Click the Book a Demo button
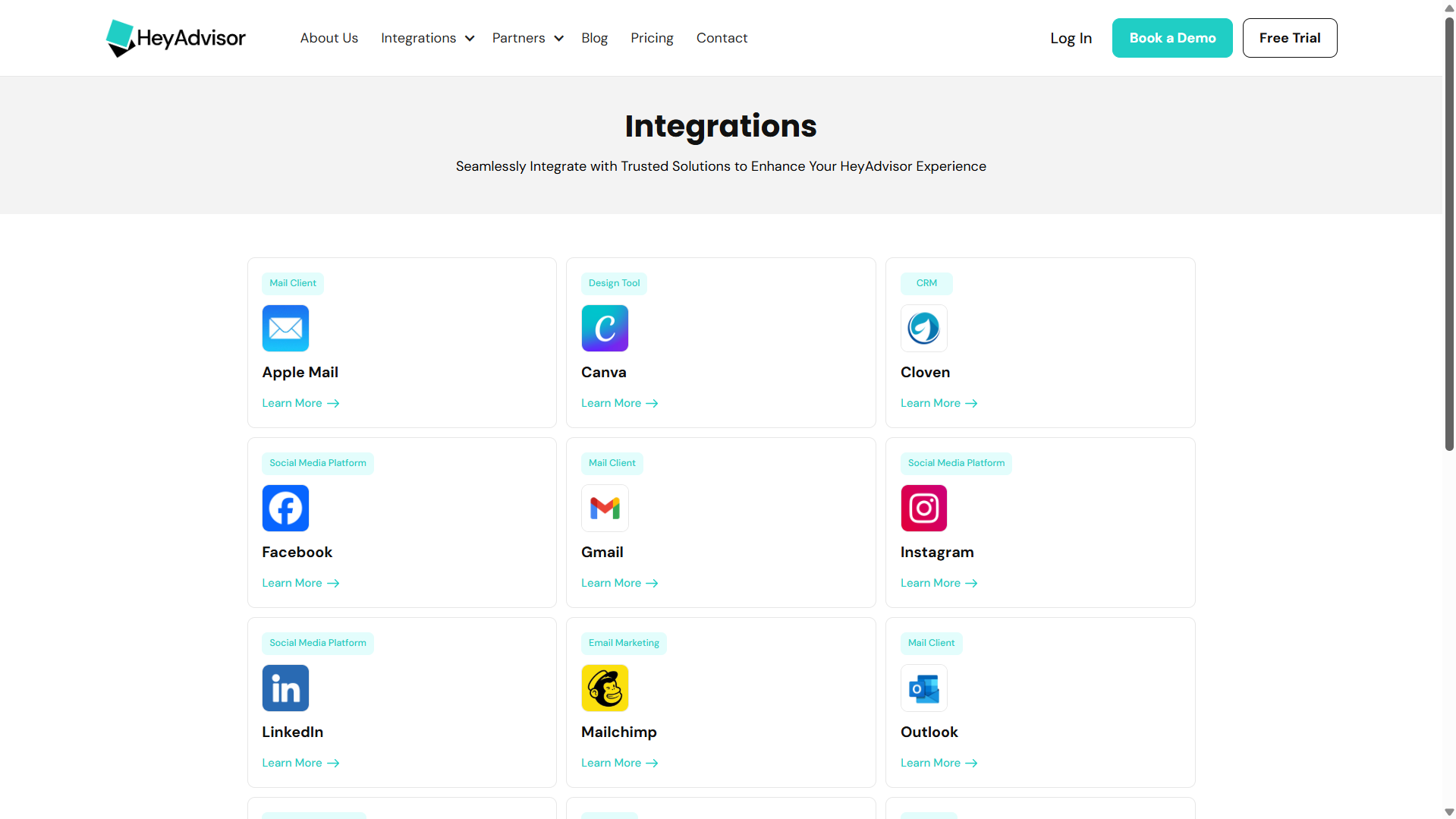Screen dimensions: 1456x819 point(1171,38)
